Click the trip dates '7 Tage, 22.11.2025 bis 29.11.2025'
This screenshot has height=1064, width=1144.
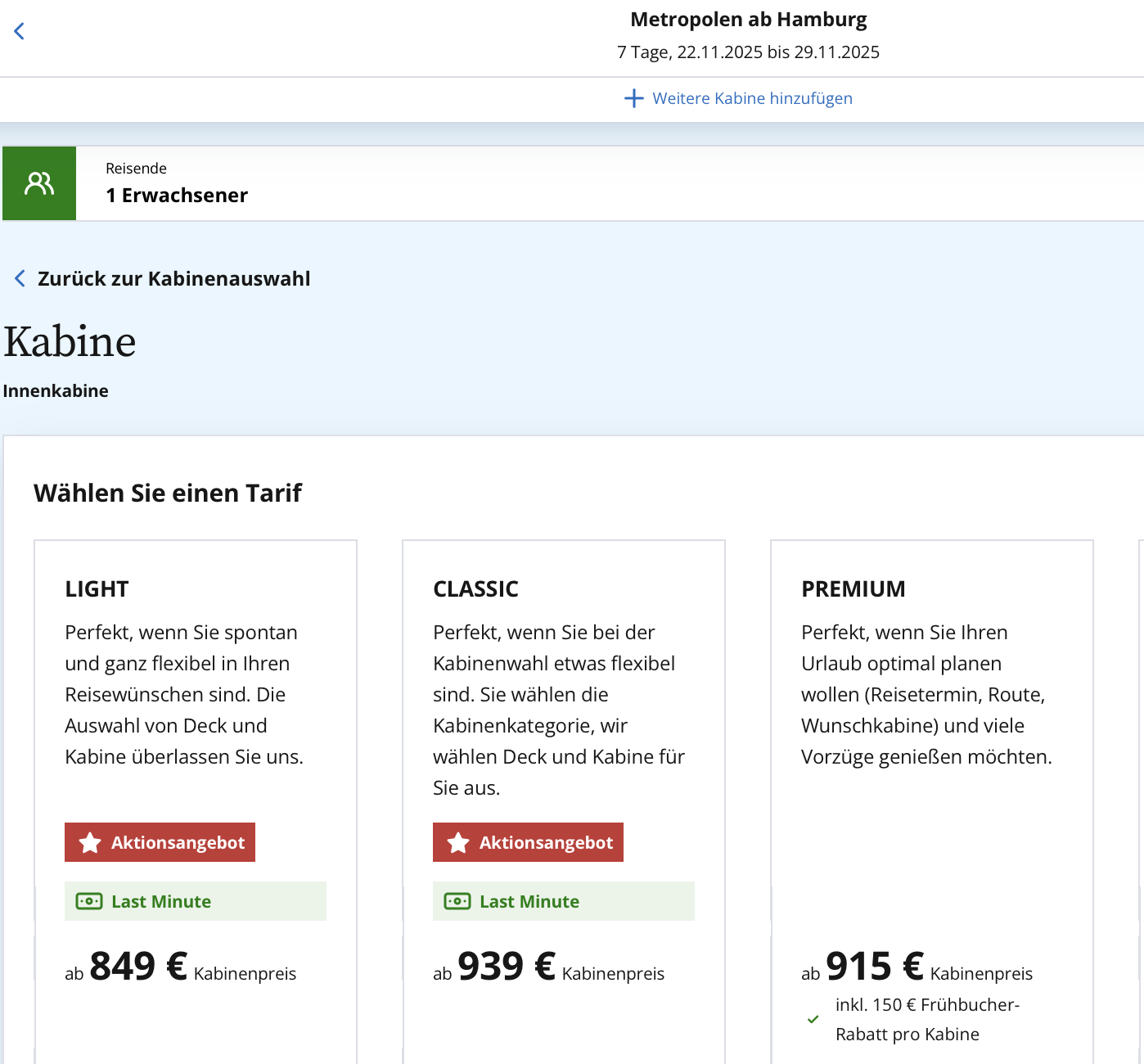pyautogui.click(x=749, y=52)
